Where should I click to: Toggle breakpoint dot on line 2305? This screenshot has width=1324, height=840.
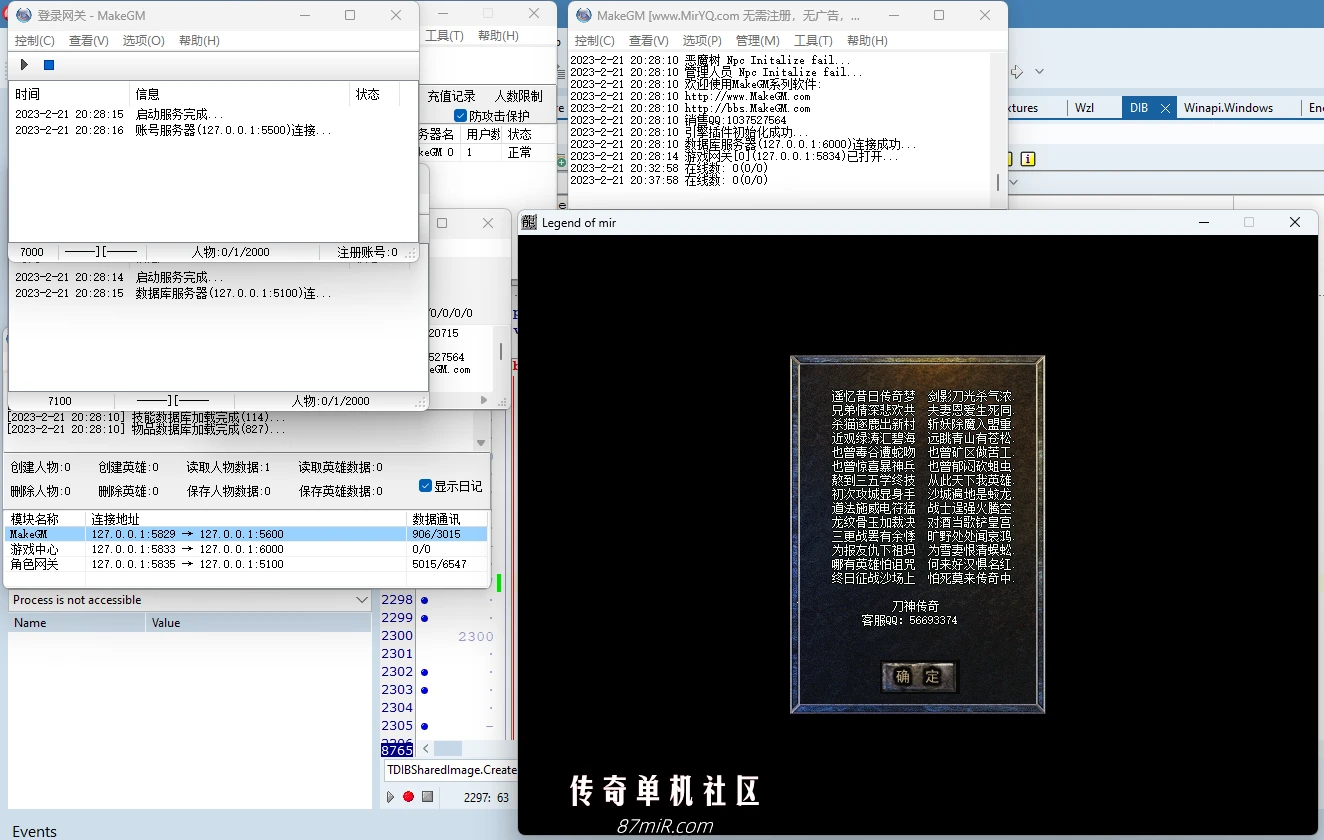click(x=424, y=726)
